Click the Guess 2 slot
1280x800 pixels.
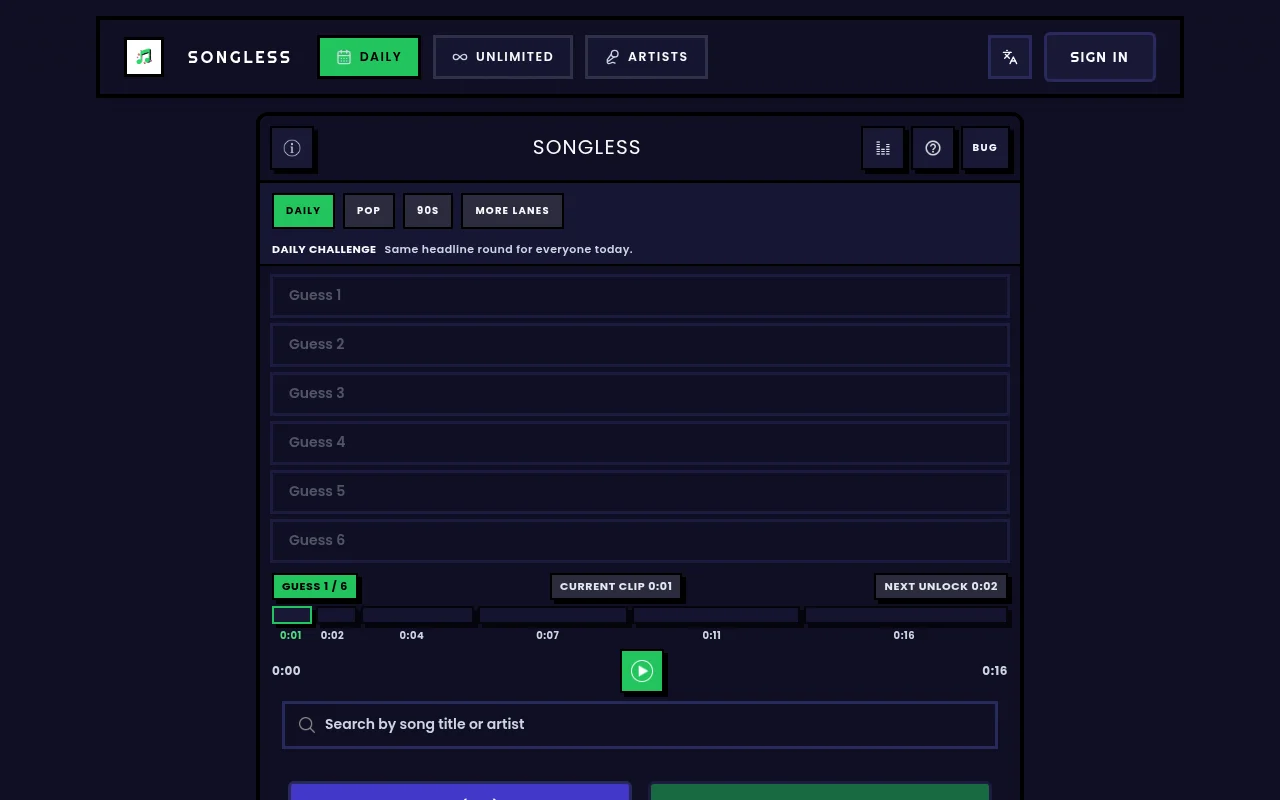640,345
